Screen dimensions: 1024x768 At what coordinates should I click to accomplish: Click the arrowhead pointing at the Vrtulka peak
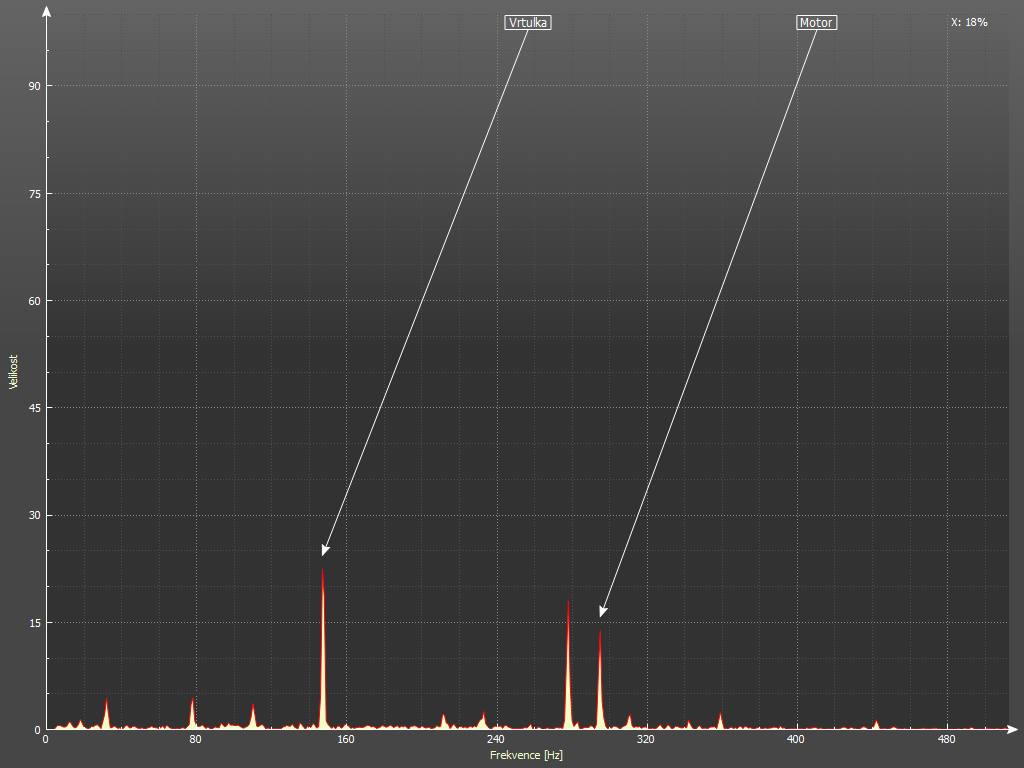(325, 550)
